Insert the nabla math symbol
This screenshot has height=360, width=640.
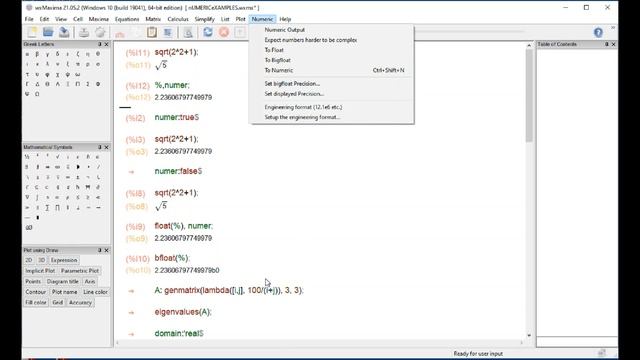coord(27,197)
